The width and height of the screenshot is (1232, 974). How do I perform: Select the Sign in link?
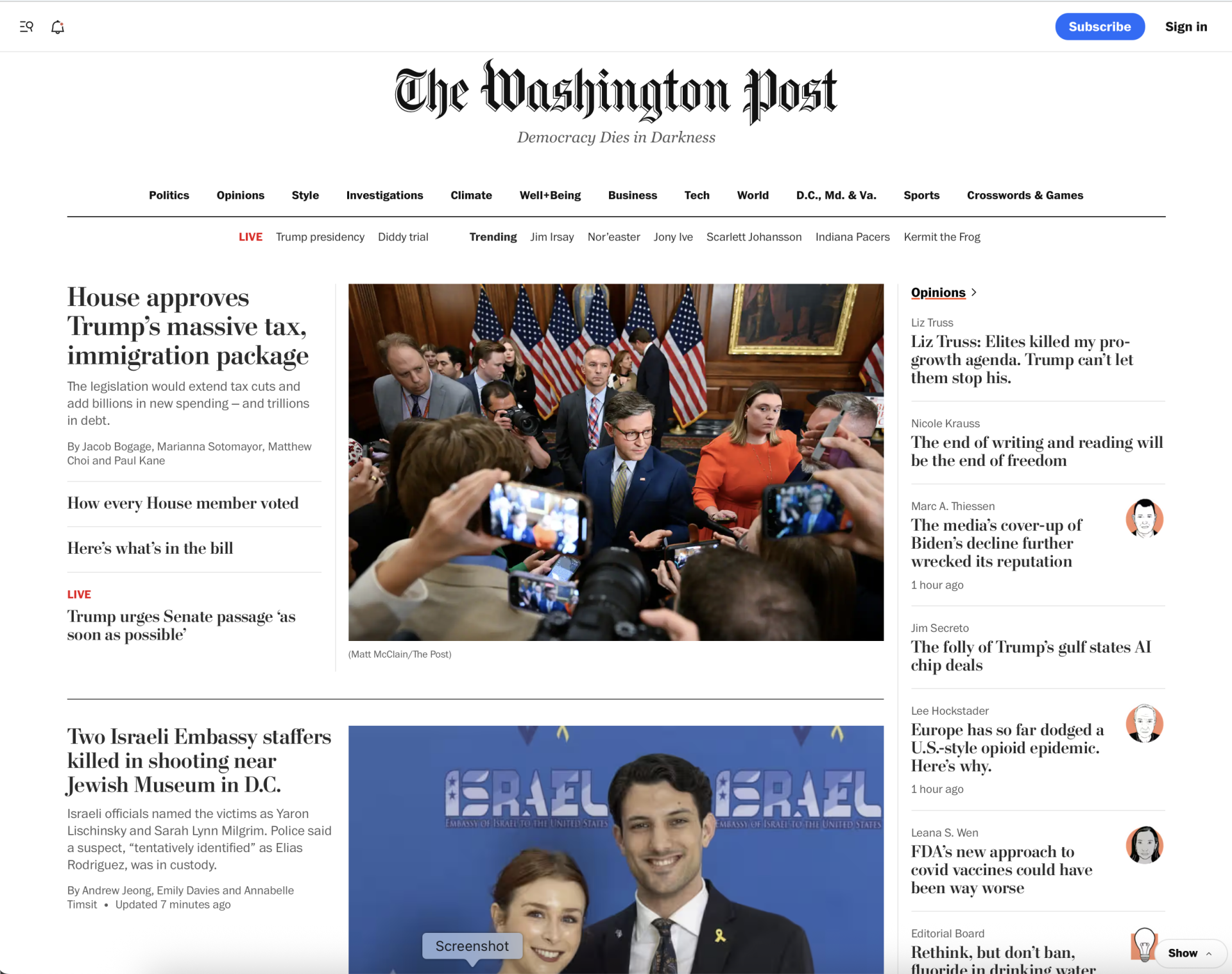click(x=1186, y=26)
